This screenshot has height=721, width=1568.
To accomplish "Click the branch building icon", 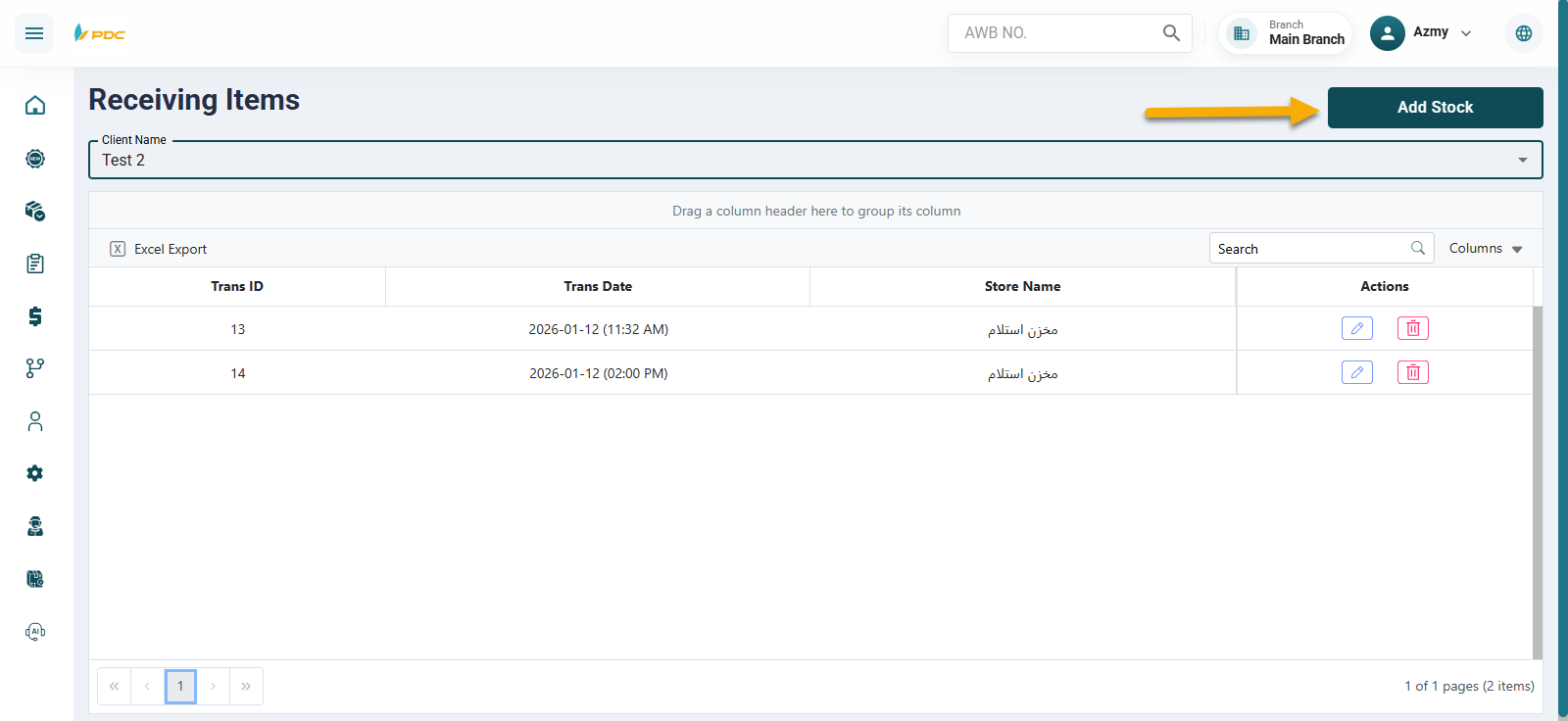I will coord(1242,33).
